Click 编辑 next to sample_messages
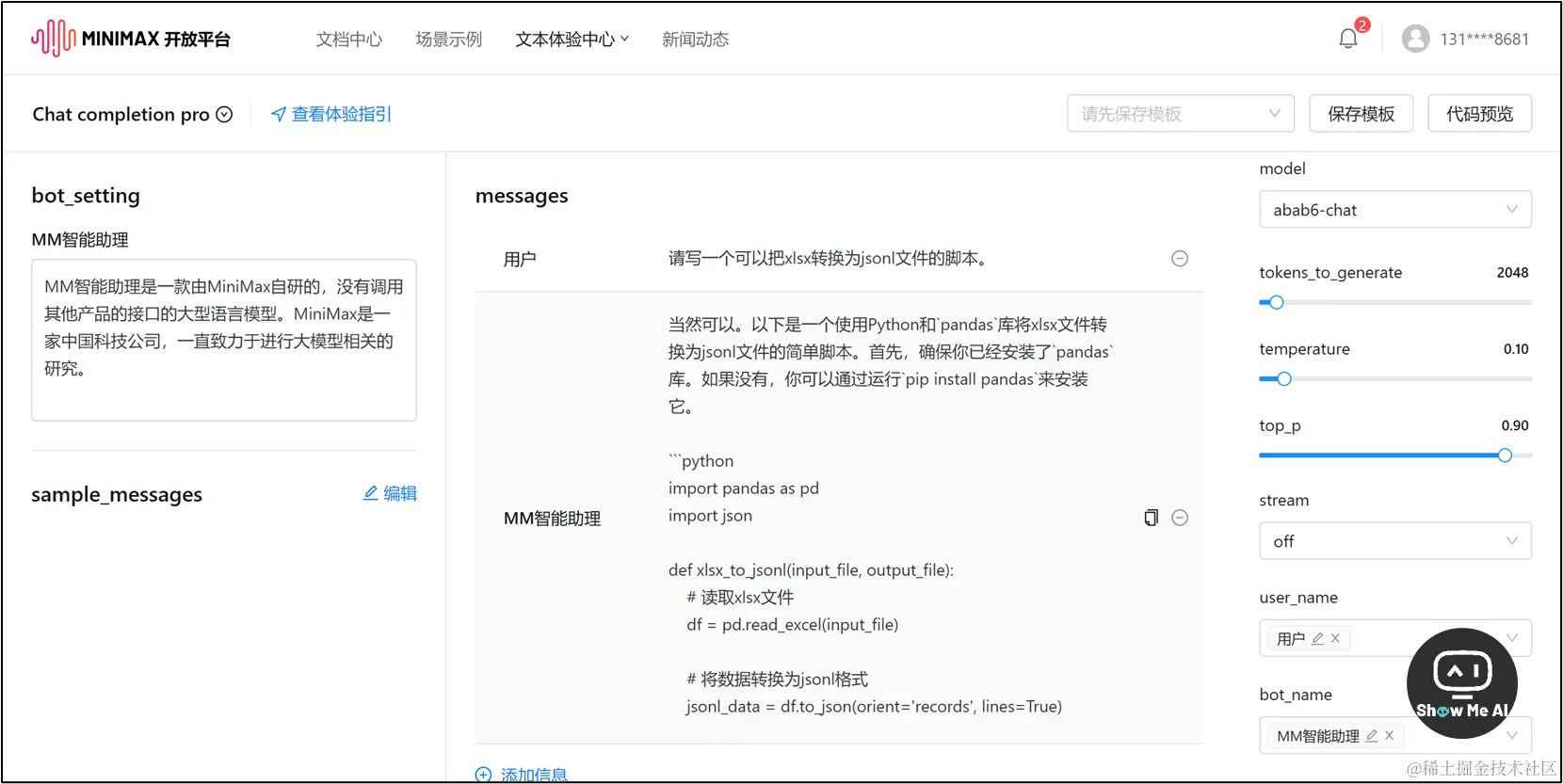The image size is (1563, 784). pos(400,493)
